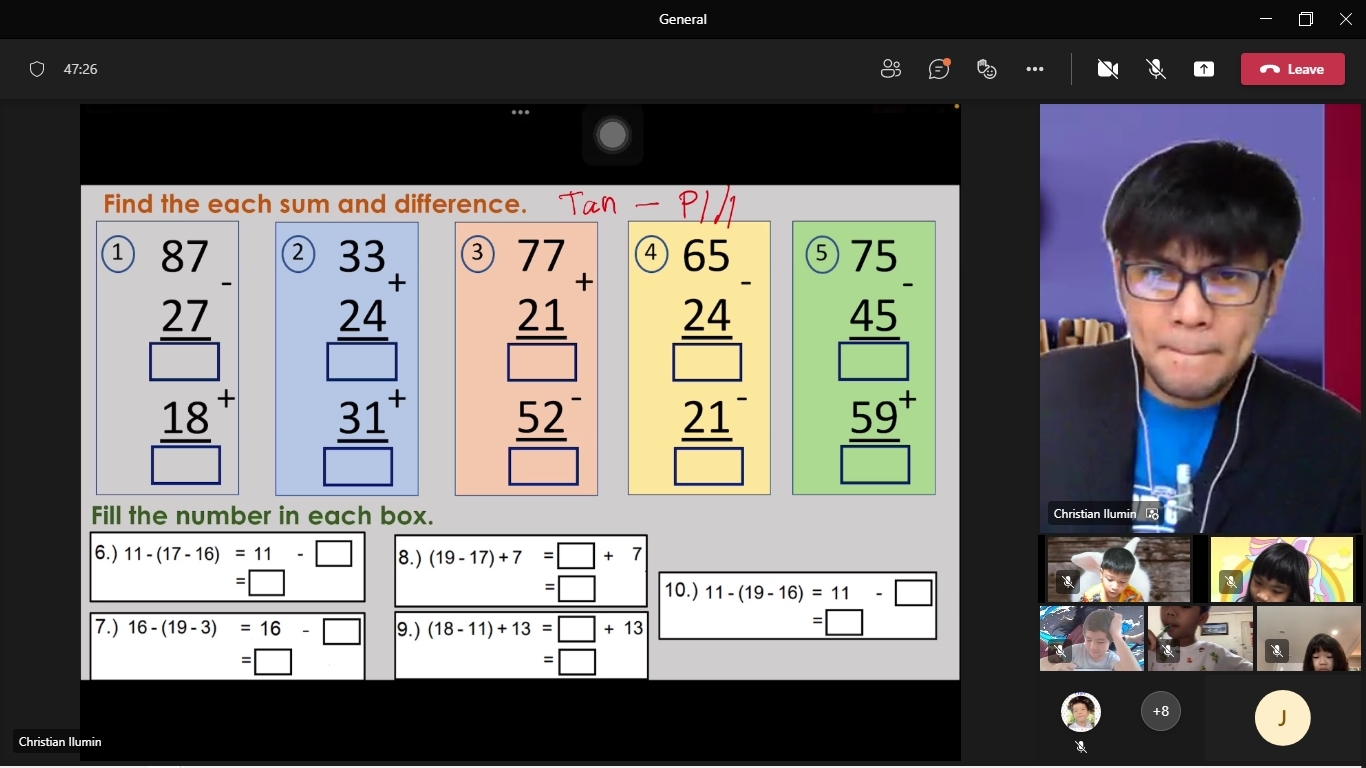Expand the +8 hidden participants overflow
This screenshot has width=1366, height=768.
pyautogui.click(x=1160, y=712)
